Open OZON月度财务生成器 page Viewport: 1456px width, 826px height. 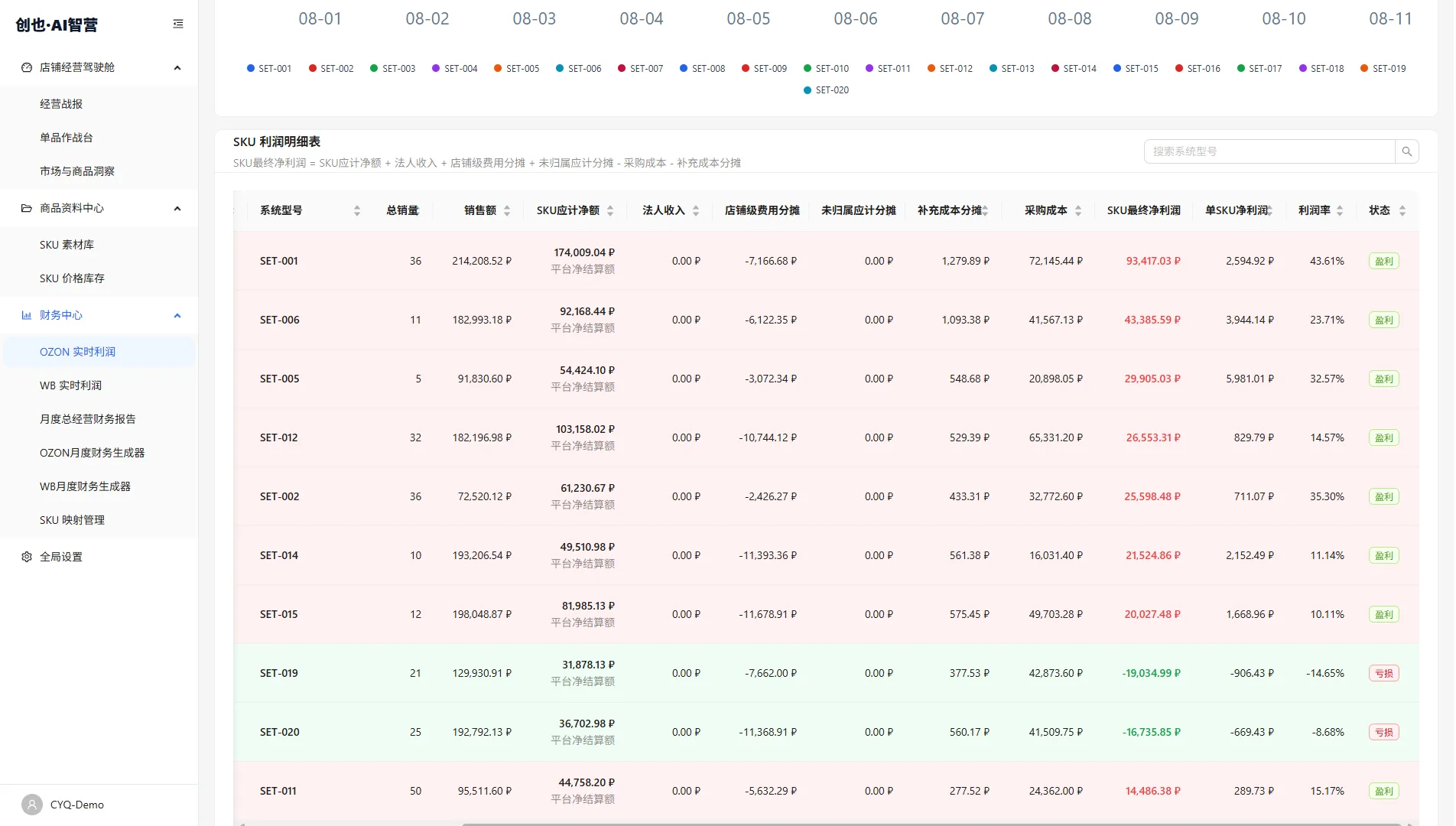(99, 453)
